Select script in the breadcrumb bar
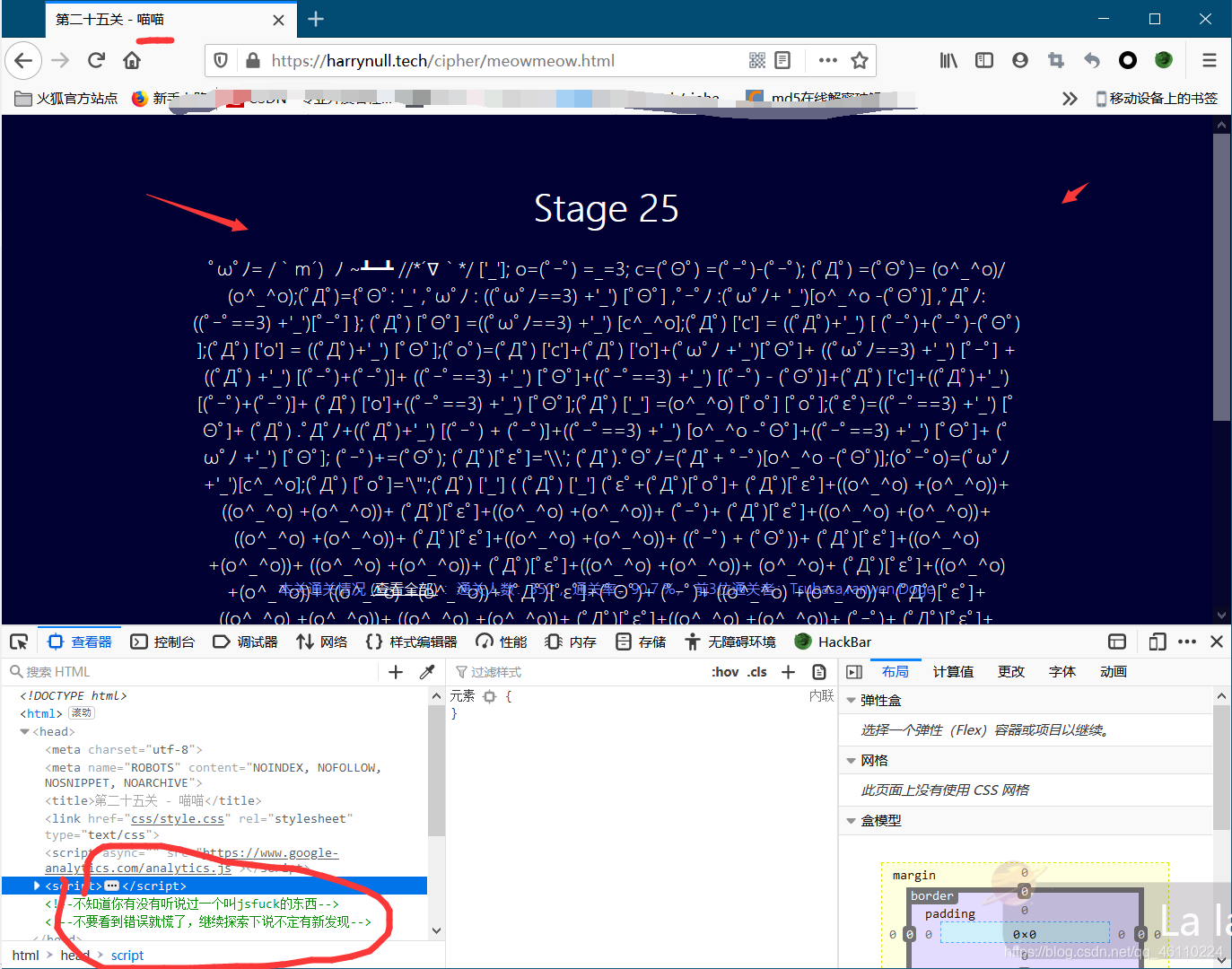The width and height of the screenshot is (1232, 969). point(127,956)
